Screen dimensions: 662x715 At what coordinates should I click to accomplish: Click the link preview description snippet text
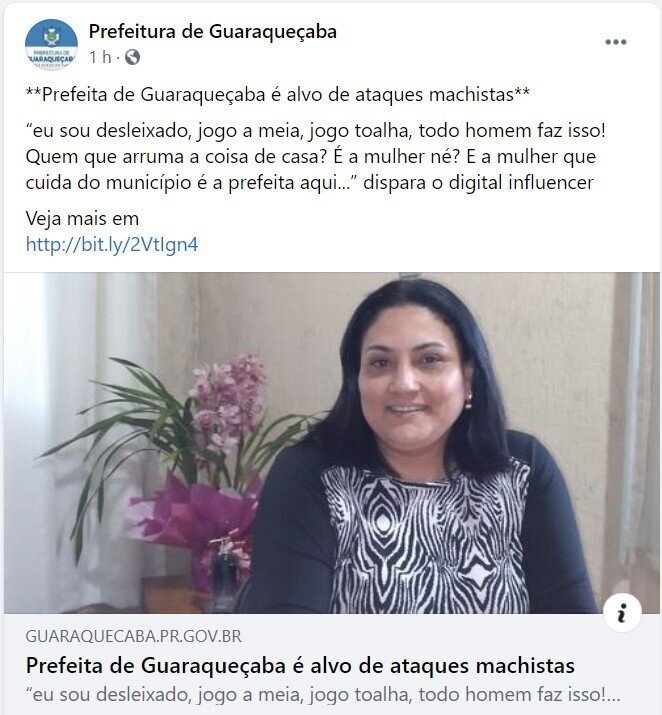click(323, 695)
